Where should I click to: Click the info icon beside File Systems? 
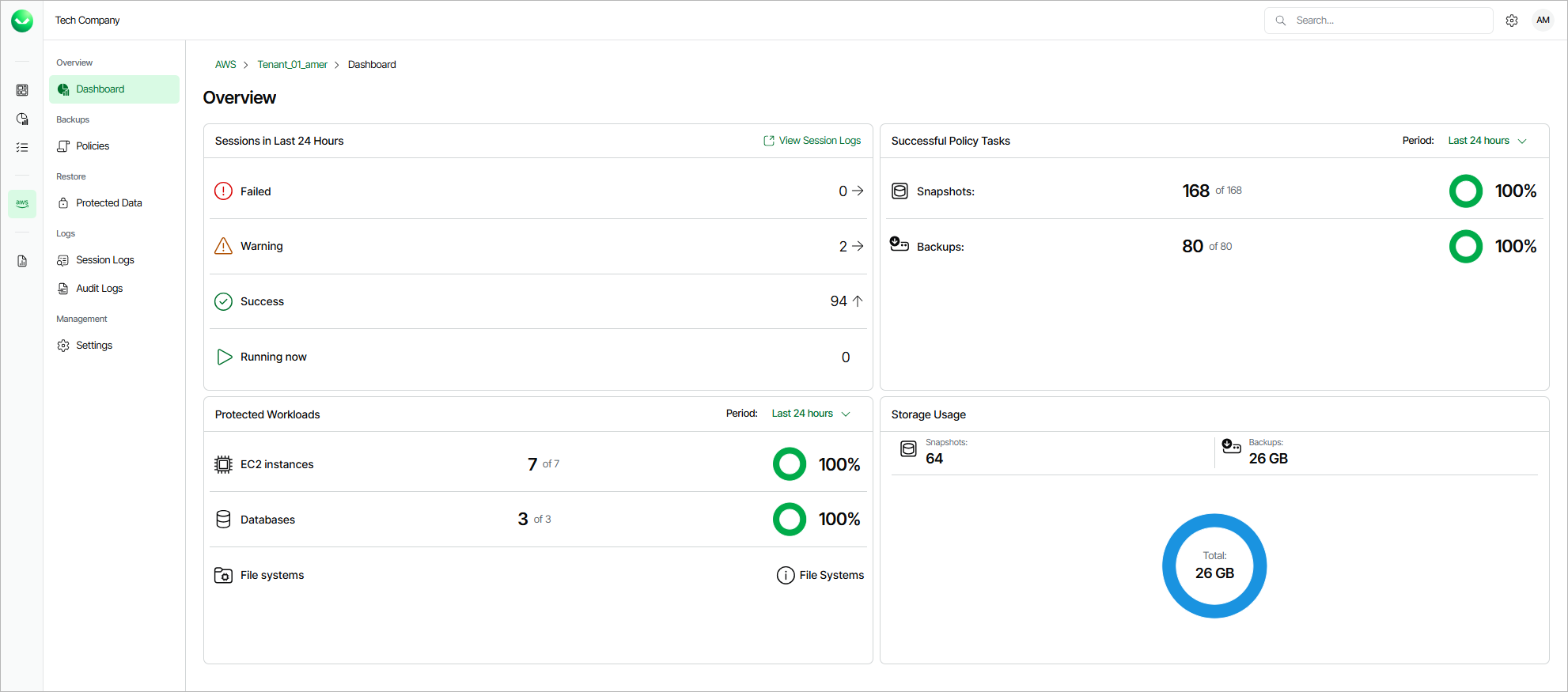(785, 575)
